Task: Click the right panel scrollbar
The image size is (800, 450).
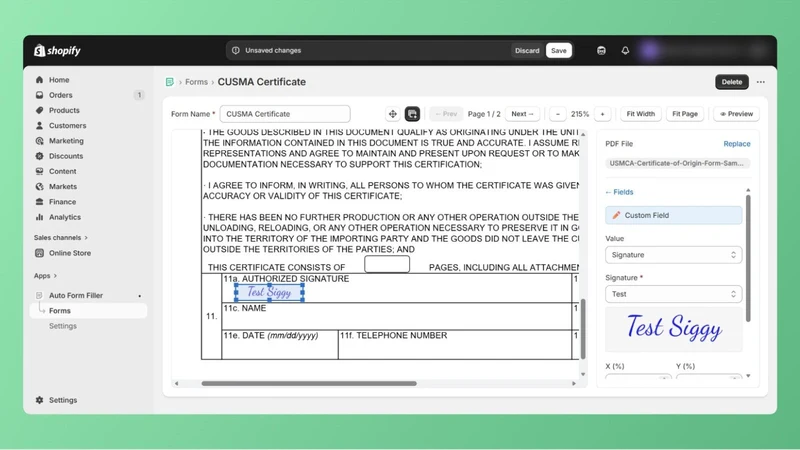Action: click(x=748, y=258)
